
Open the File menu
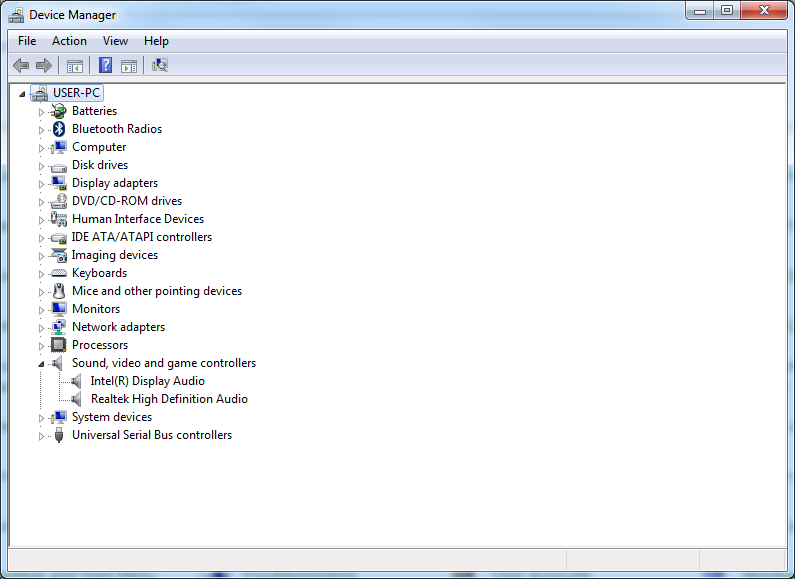tap(27, 41)
